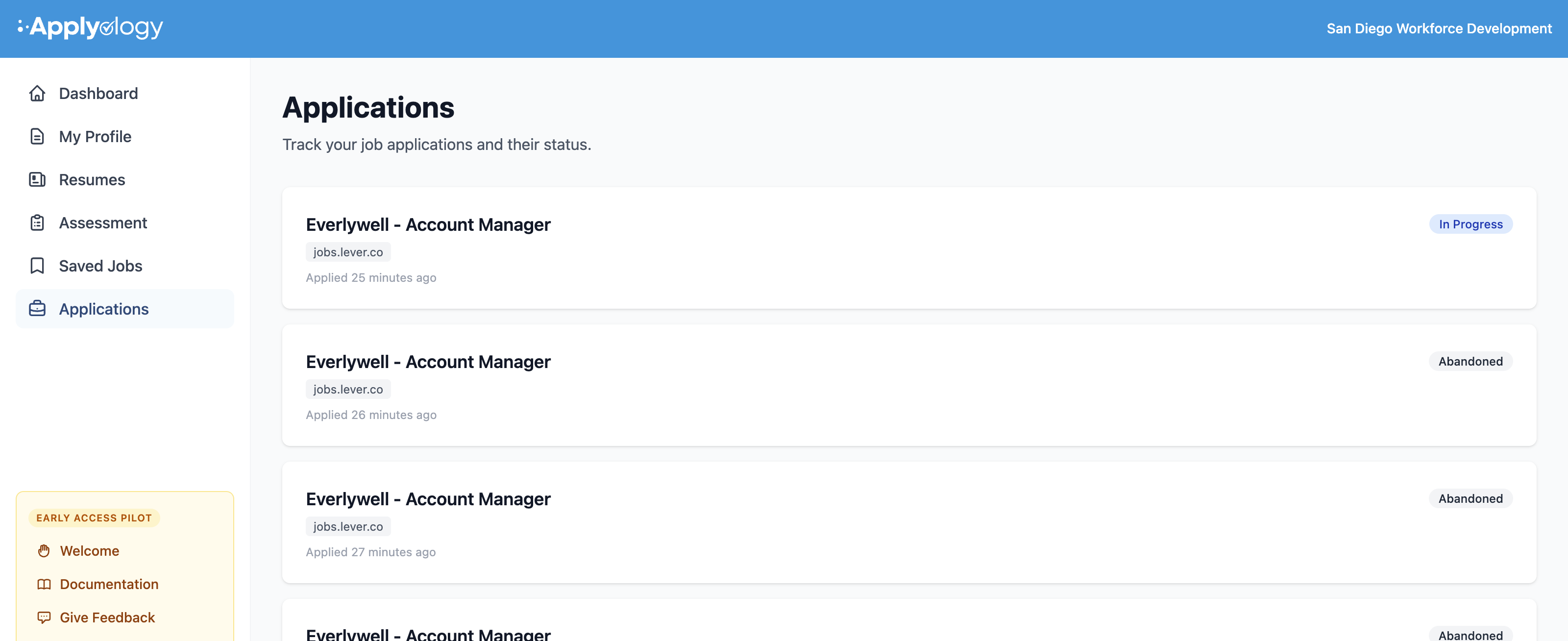Screen dimensions: 1568x641
Task: Open the Everlywell application applied 25 minutes ago
Action: click(x=909, y=248)
